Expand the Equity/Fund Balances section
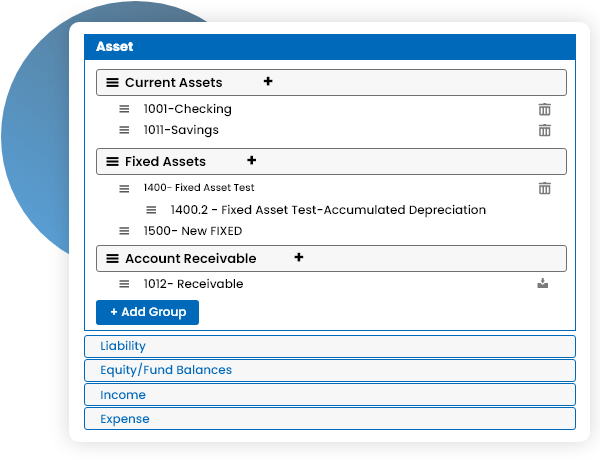This screenshot has height=460, width=600. coord(330,370)
